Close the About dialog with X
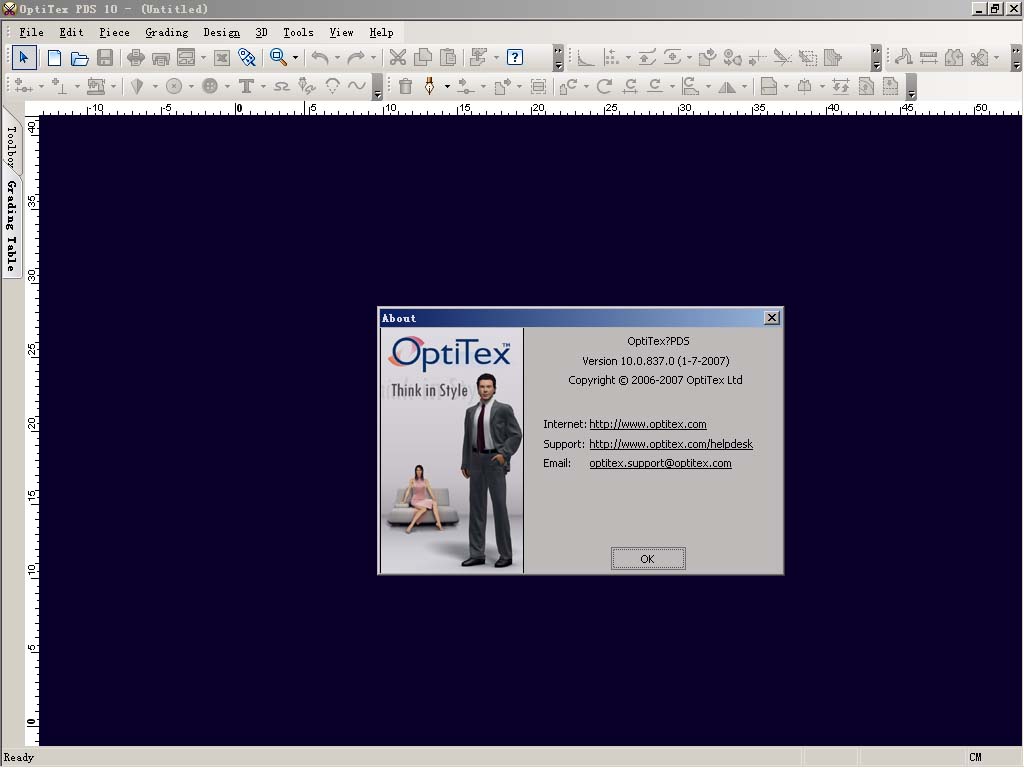 (772, 317)
